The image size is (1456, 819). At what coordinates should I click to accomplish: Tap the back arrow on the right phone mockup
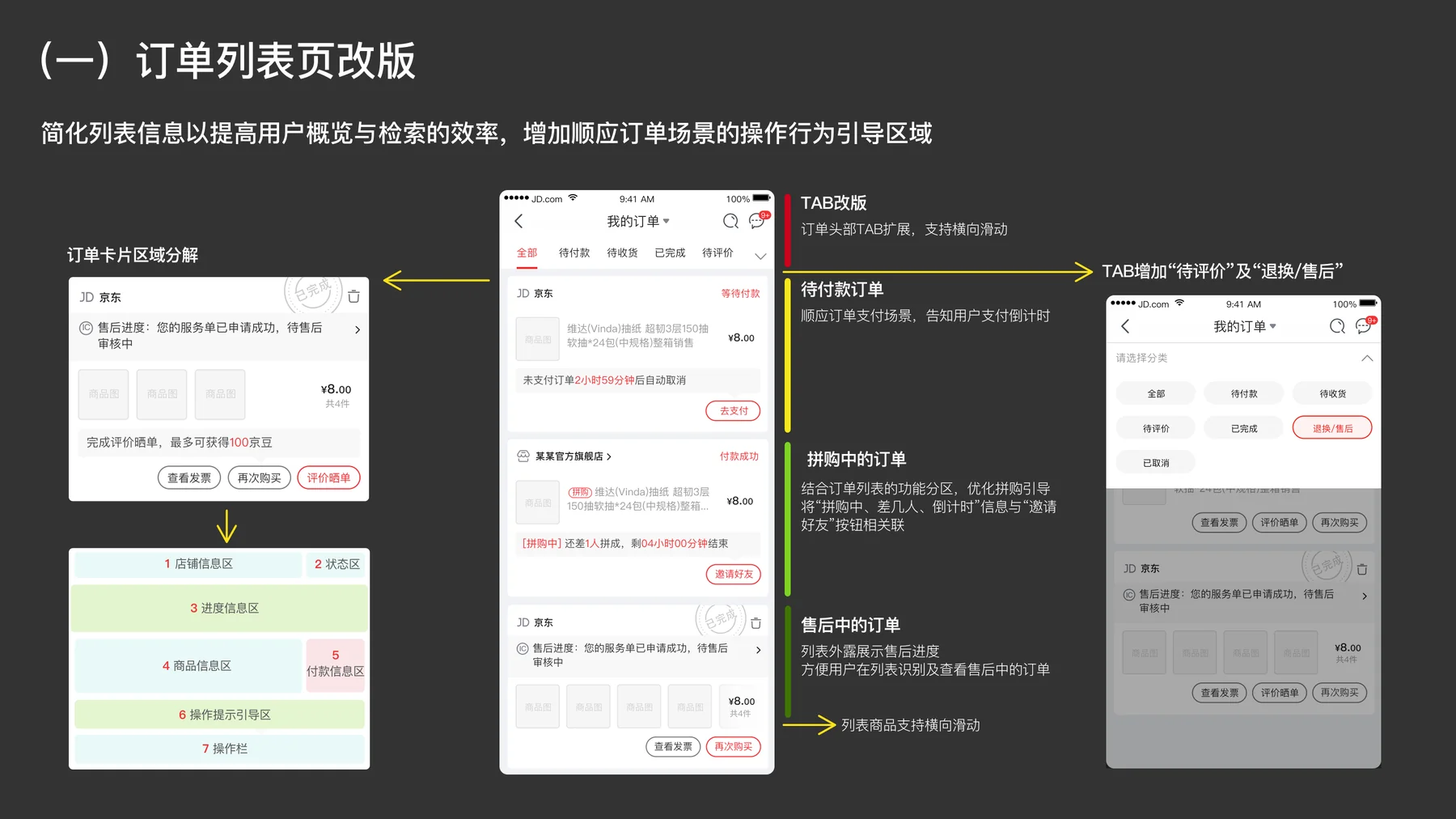click(x=1125, y=326)
